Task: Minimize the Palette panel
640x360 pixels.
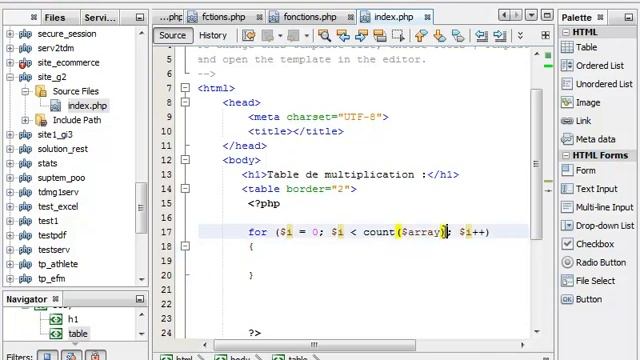Action: (628, 18)
